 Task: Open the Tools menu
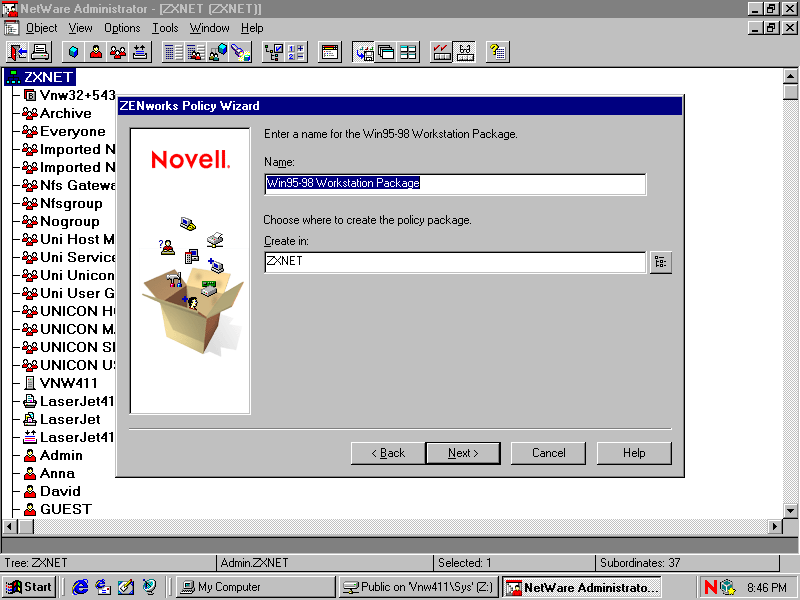165,28
